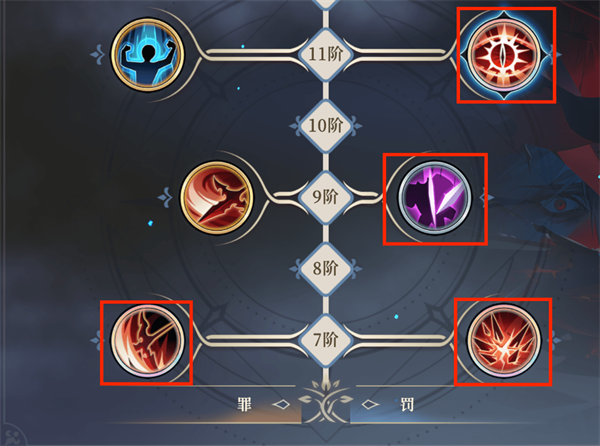Expand the fleur marker left of blue figure talent
Viewport: 600px width, 446px height.
(97, 55)
